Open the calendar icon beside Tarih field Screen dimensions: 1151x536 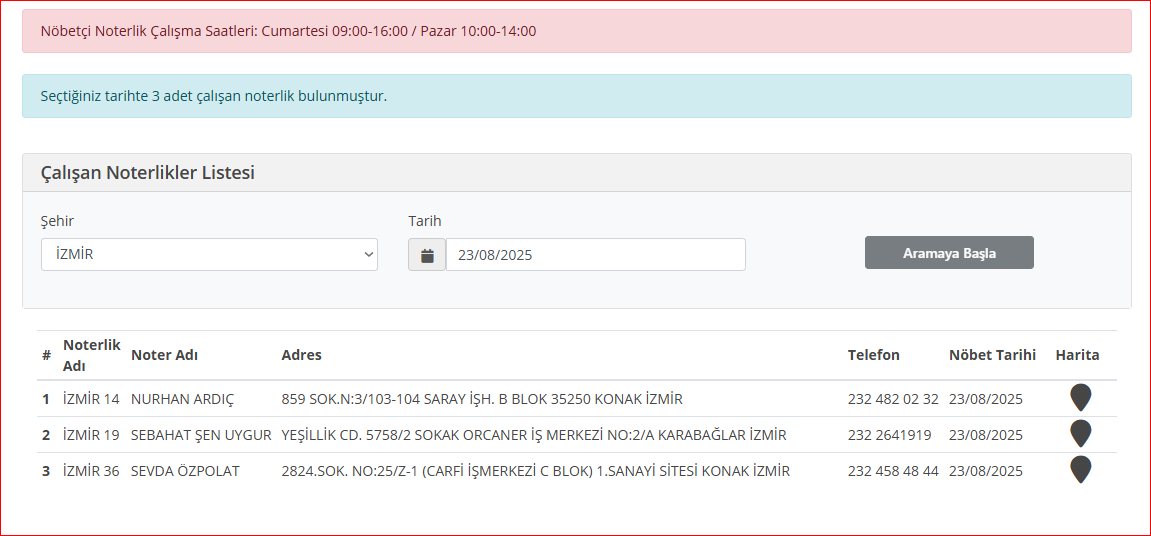click(427, 255)
